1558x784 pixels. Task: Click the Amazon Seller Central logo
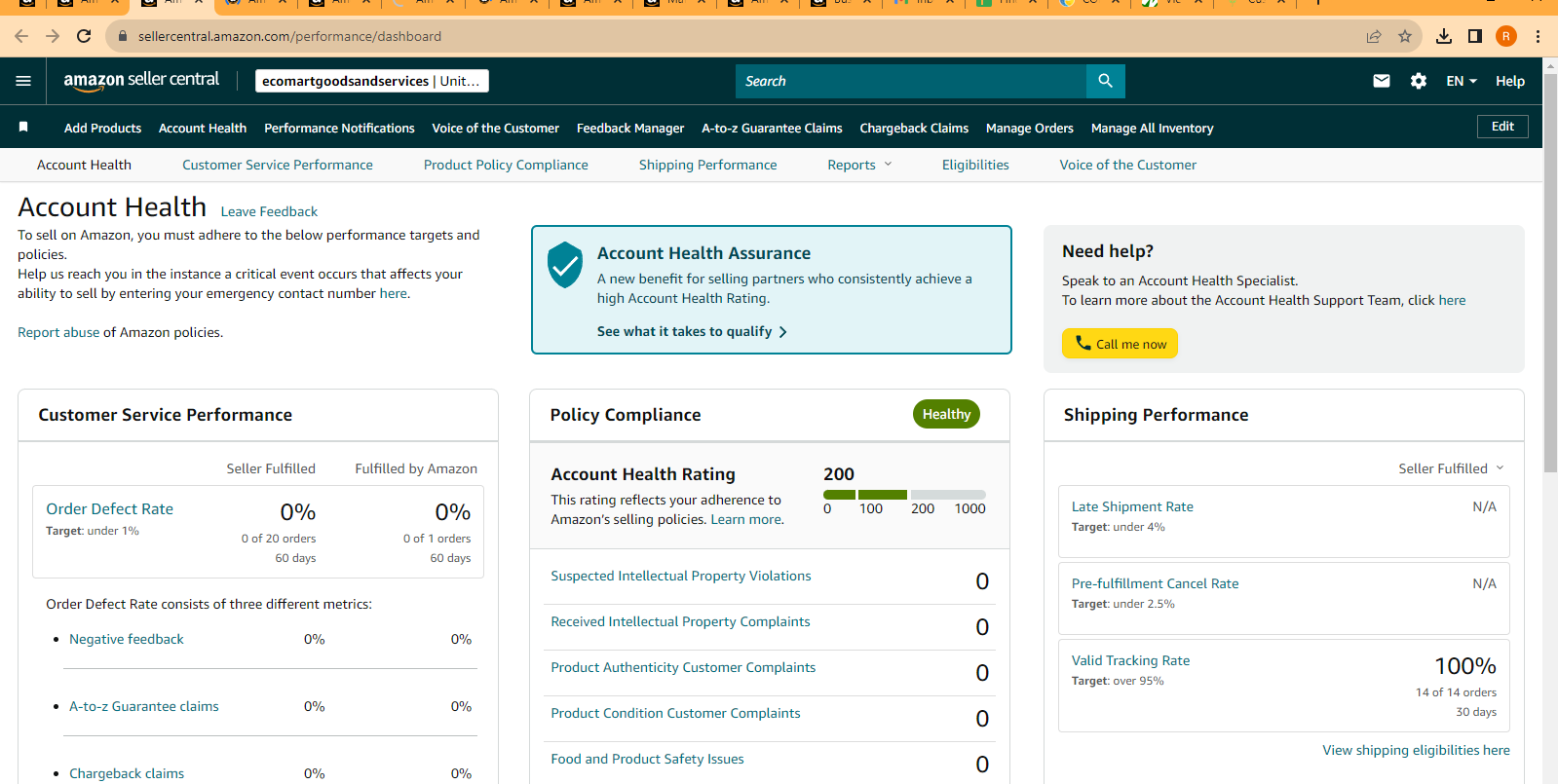pyautogui.click(x=141, y=81)
